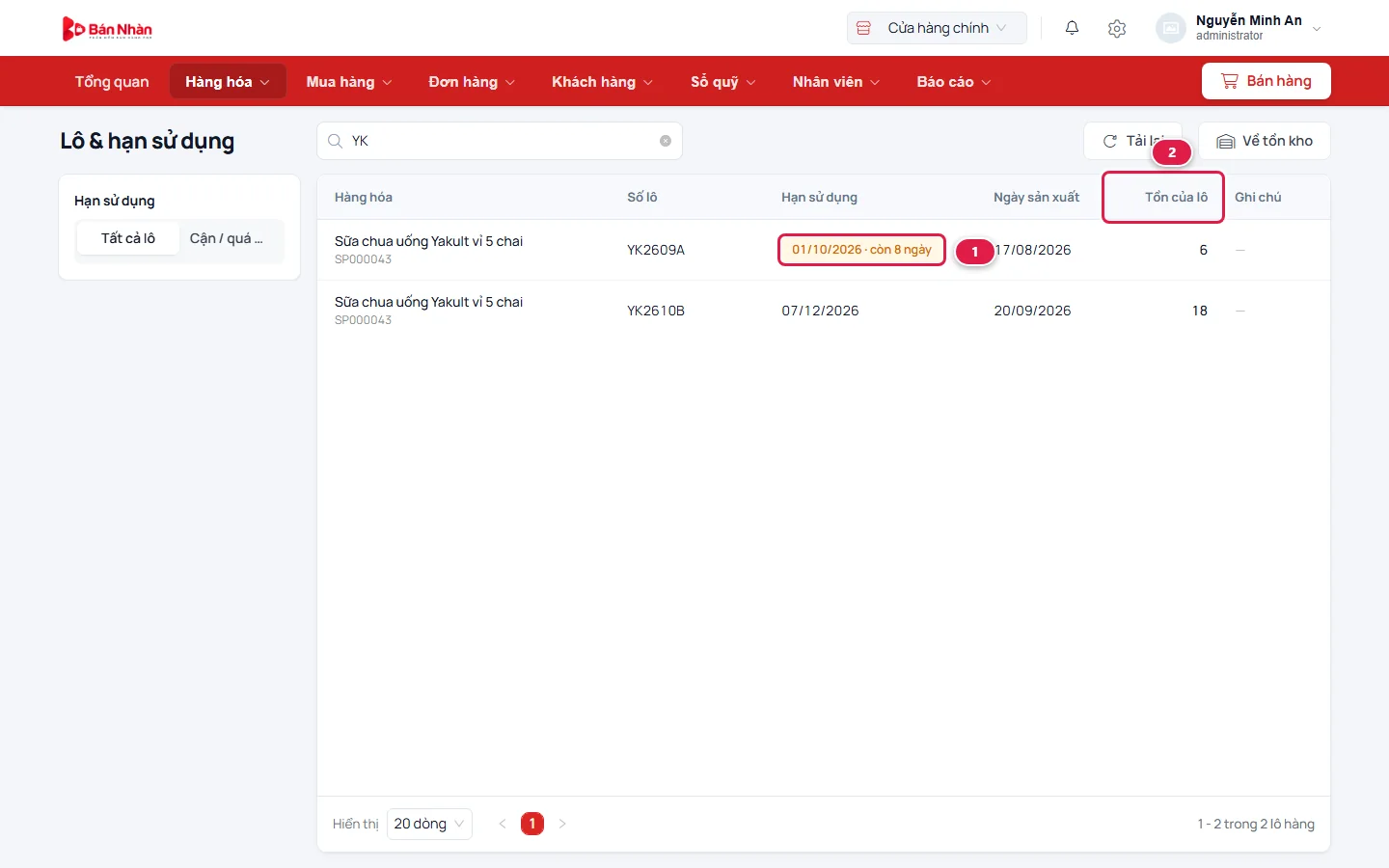
Task: Click the Bán Nhàn logo
Action: click(107, 29)
